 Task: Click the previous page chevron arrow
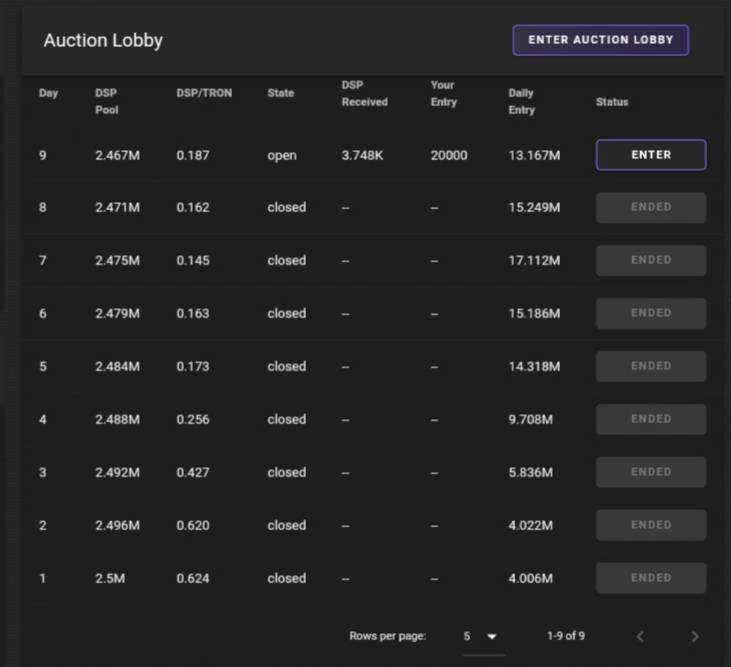pos(641,636)
